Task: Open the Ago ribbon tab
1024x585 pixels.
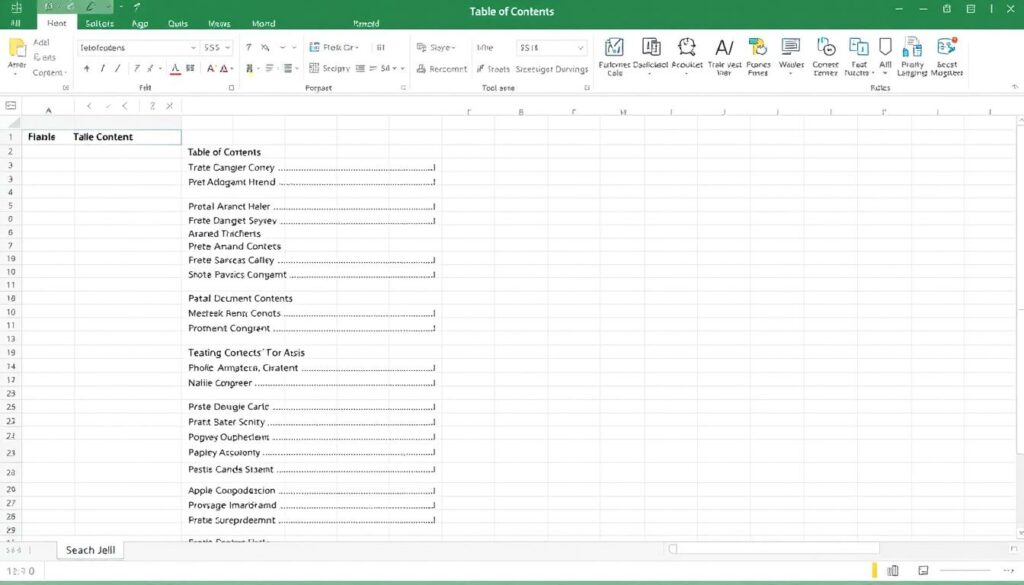Action: click(140, 24)
